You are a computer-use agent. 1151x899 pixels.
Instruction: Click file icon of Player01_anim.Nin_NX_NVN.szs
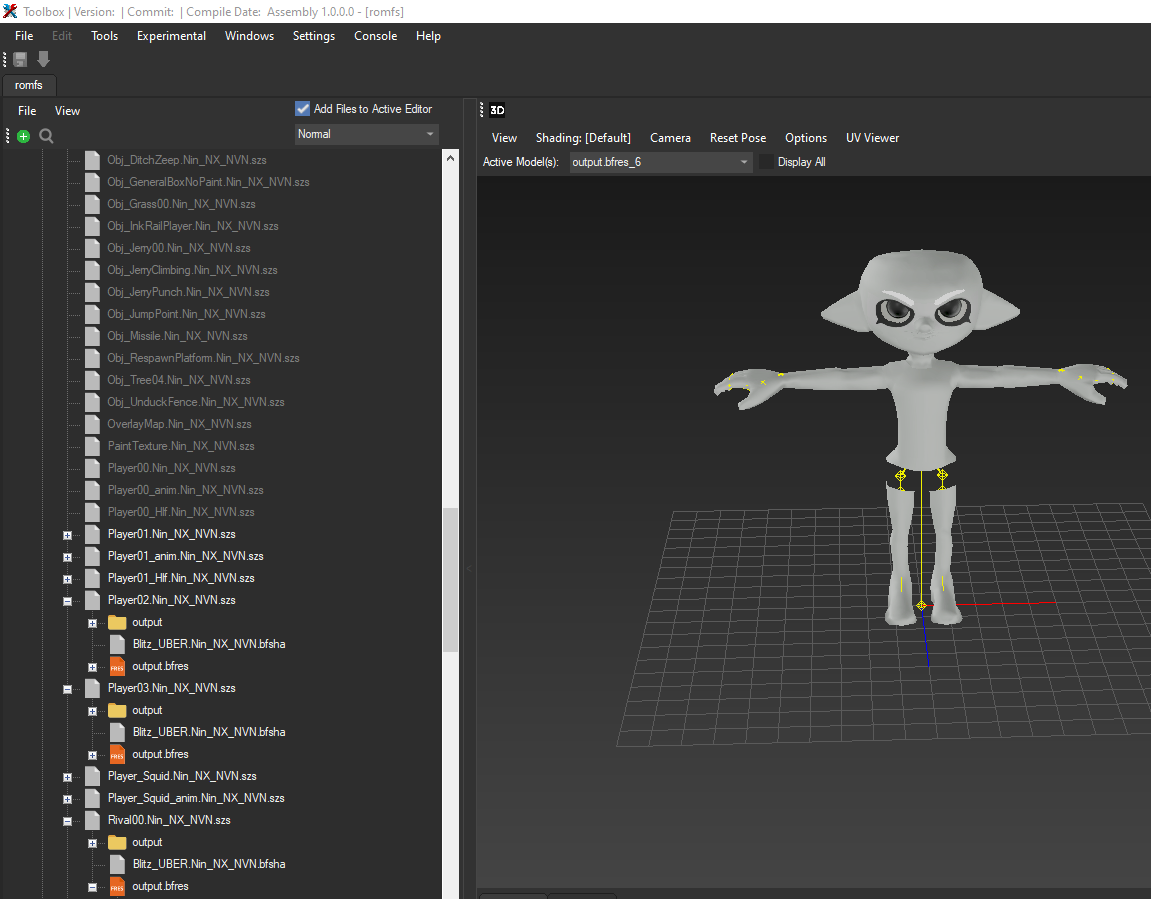pos(92,556)
